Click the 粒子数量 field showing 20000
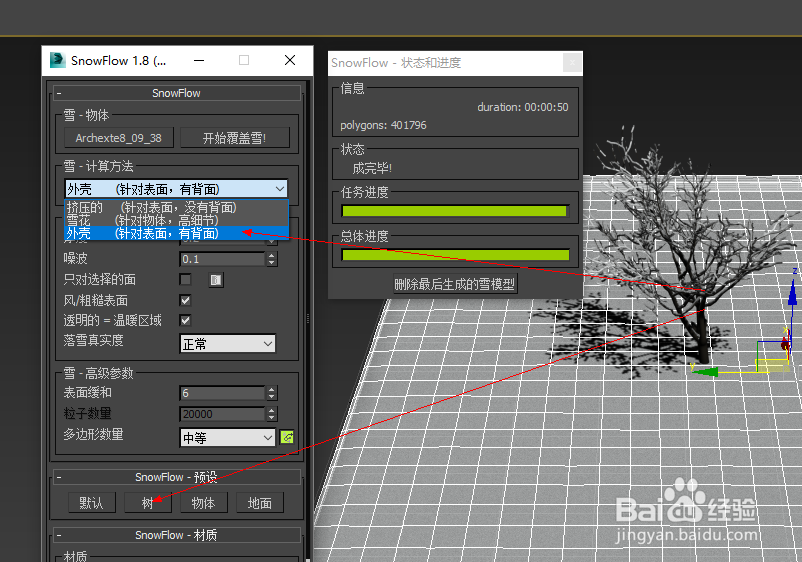The height and width of the screenshot is (562, 802). [x=222, y=414]
